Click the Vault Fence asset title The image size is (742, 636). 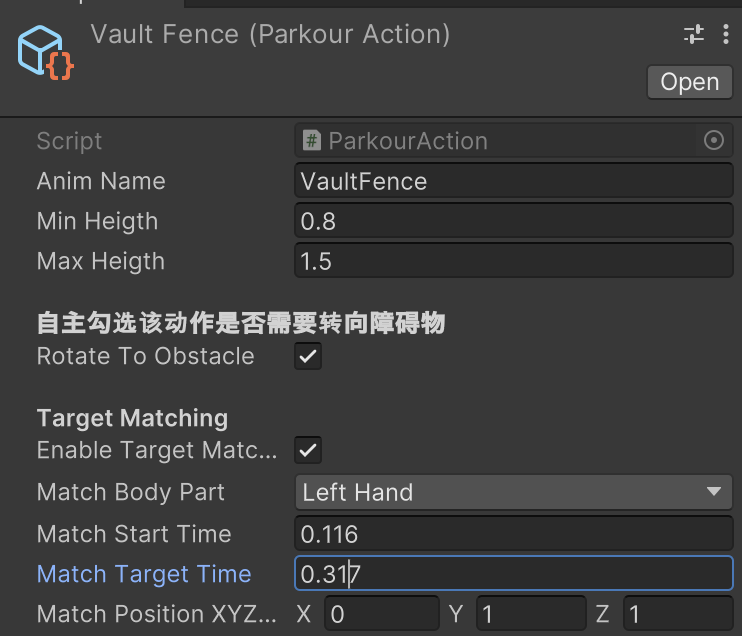[x=270, y=35]
